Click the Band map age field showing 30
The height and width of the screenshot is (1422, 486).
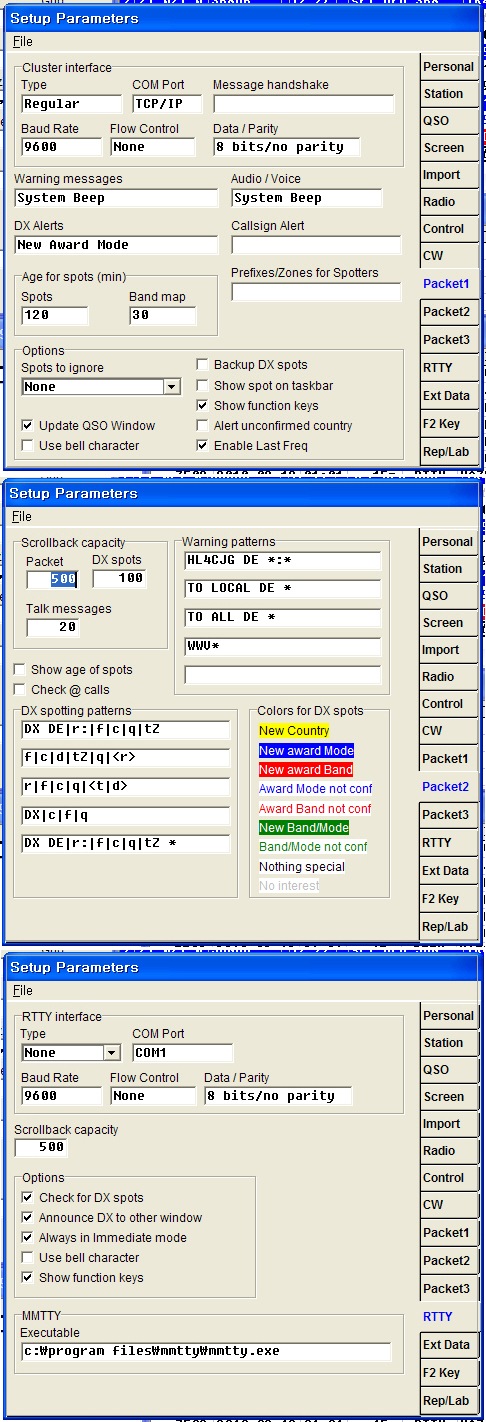coord(162,316)
